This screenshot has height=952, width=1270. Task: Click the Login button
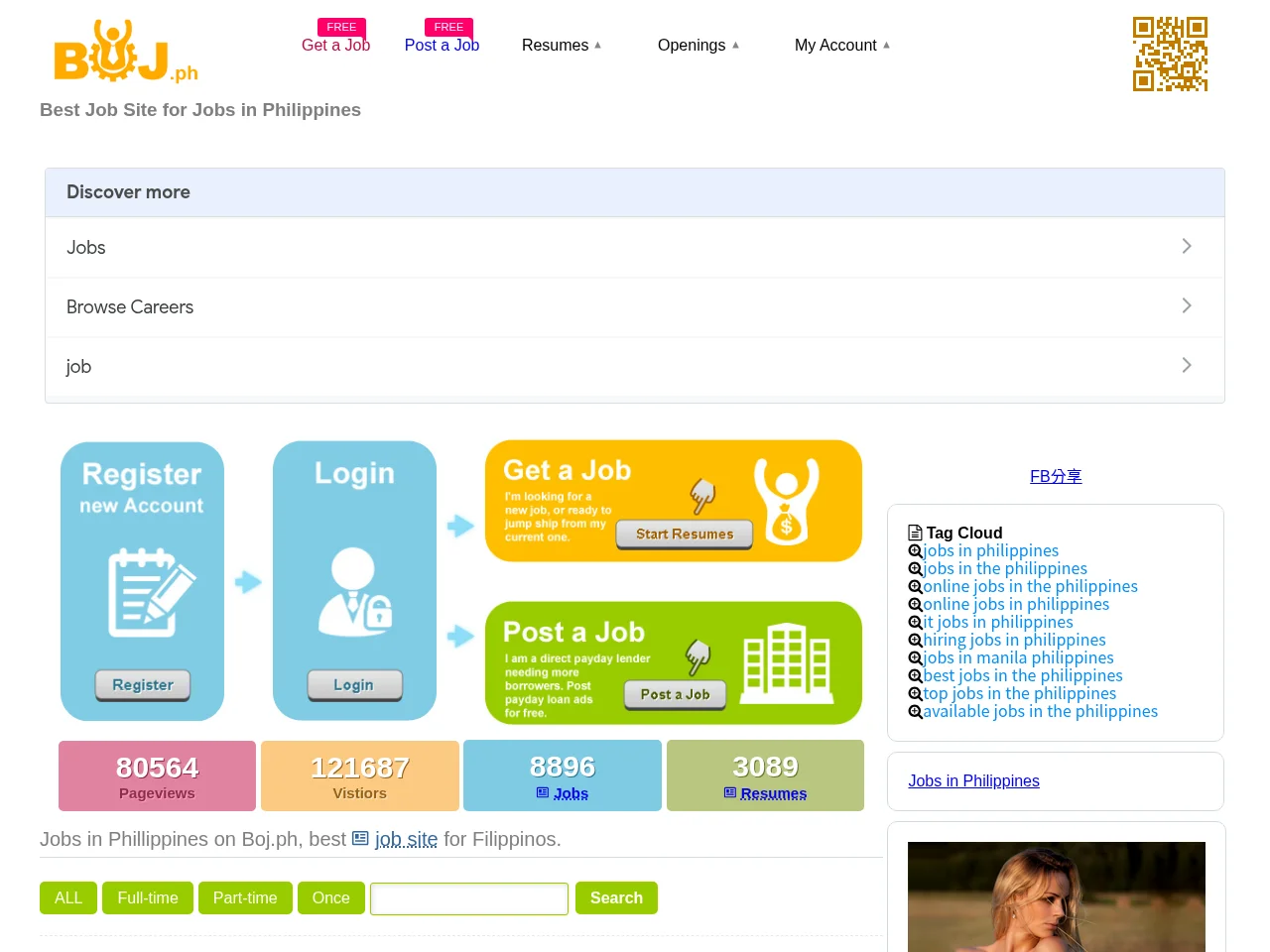354,685
